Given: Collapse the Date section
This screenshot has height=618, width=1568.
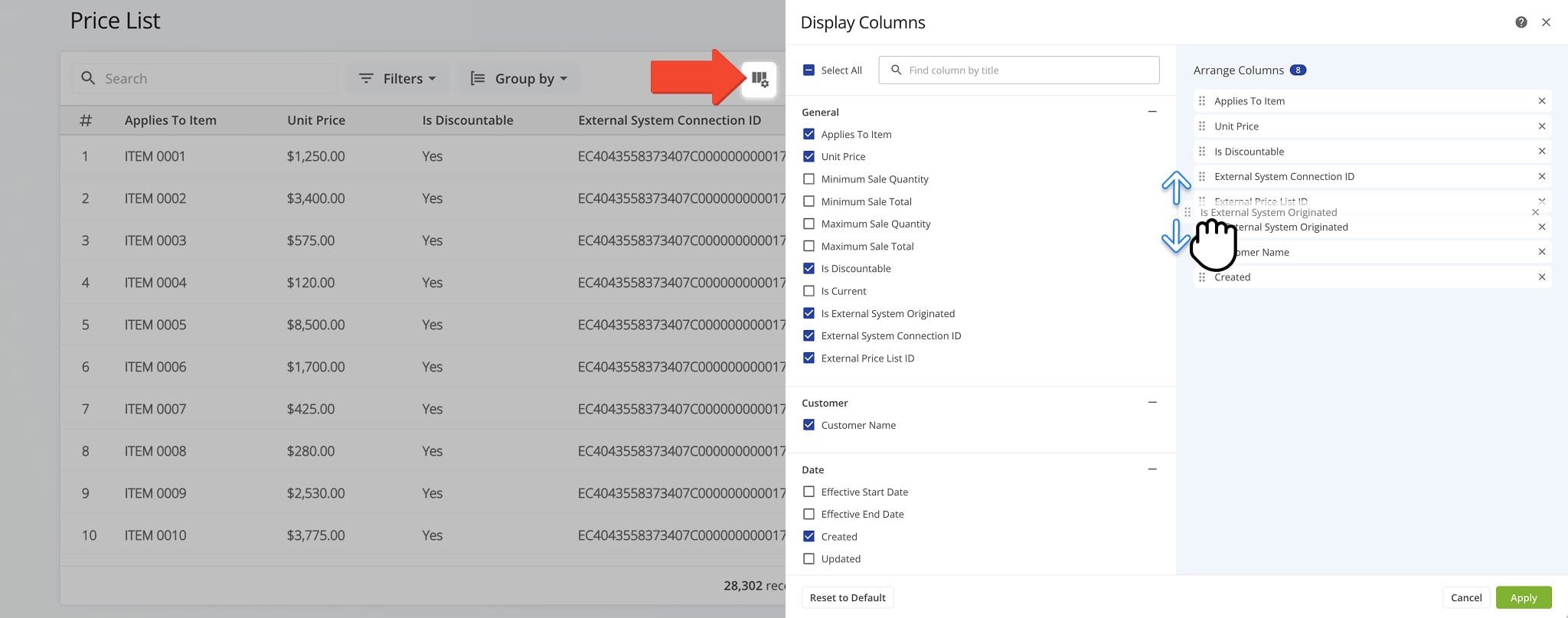Looking at the screenshot, I should tap(1151, 469).
